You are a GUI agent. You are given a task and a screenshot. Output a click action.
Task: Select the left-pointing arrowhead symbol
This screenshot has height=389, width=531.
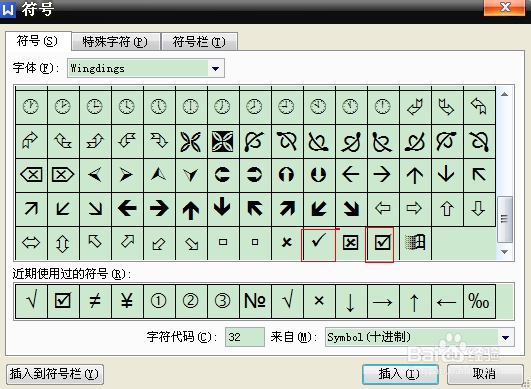[x=95, y=175]
